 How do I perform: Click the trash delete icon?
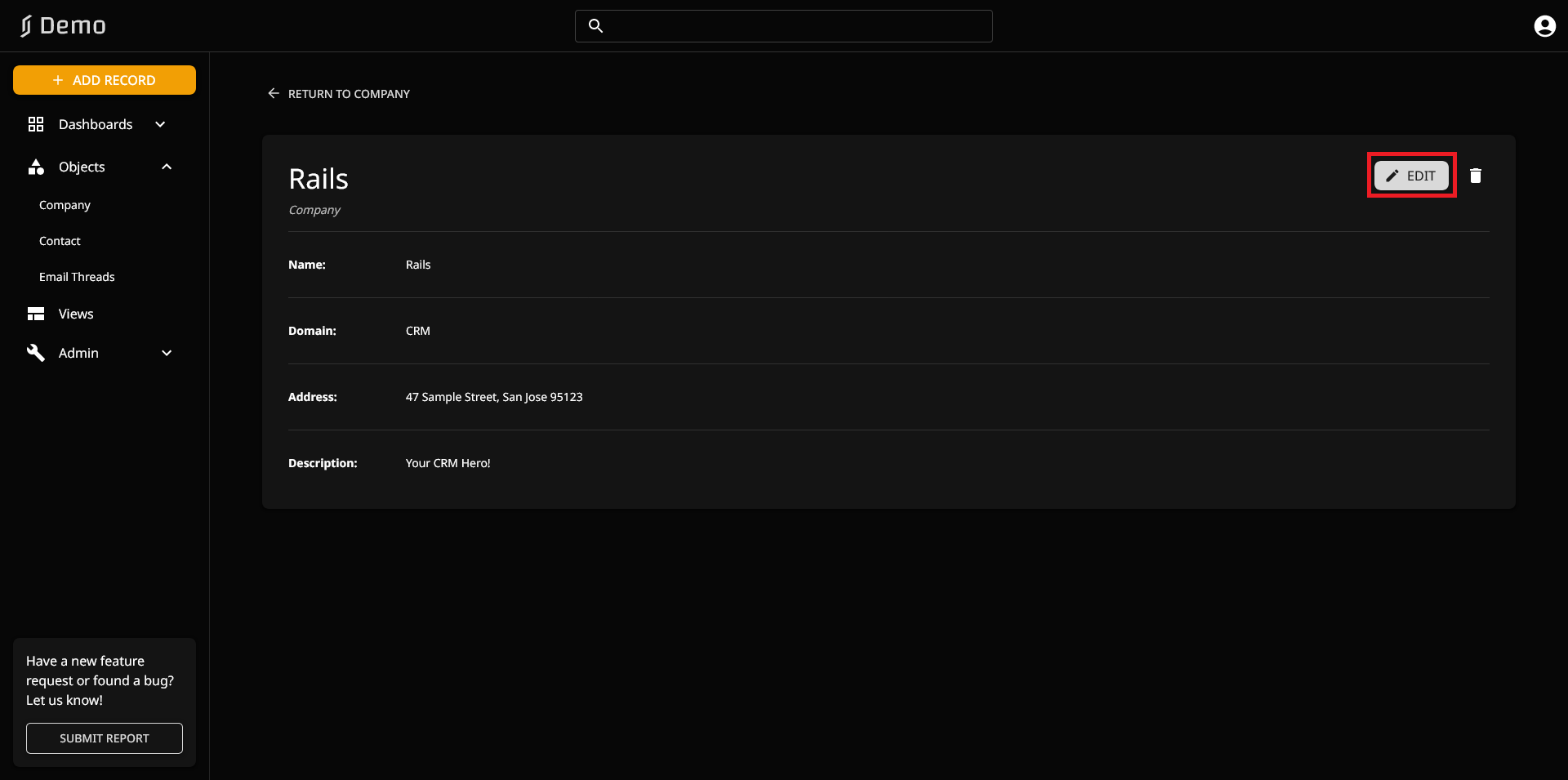click(x=1475, y=176)
